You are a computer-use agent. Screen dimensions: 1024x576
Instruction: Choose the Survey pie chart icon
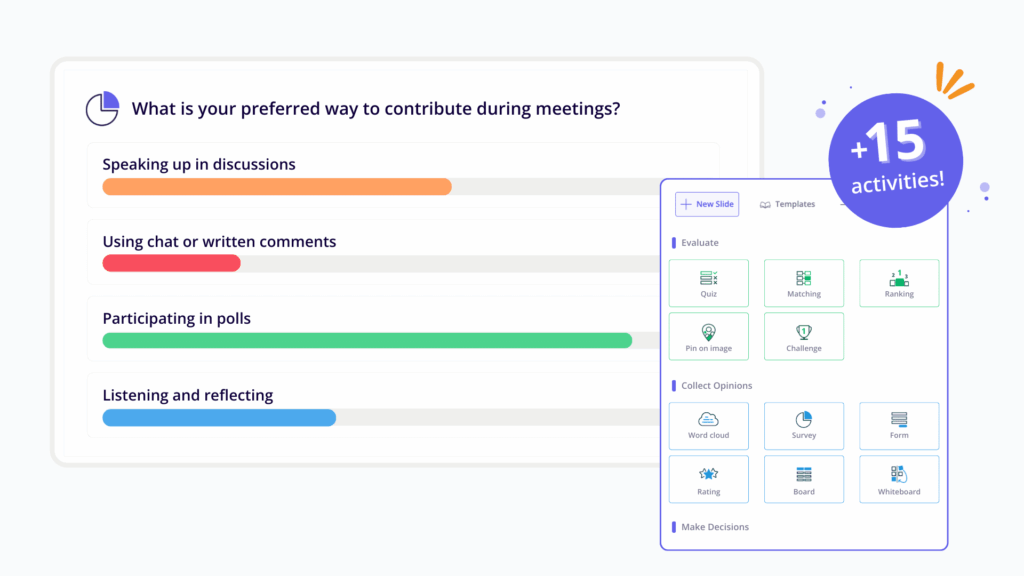point(804,420)
